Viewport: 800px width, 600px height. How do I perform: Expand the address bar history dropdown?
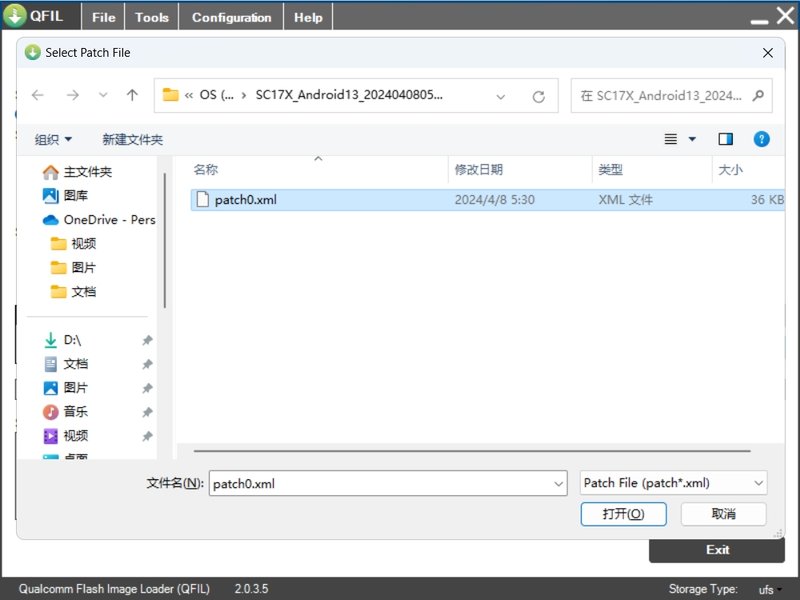coord(501,96)
